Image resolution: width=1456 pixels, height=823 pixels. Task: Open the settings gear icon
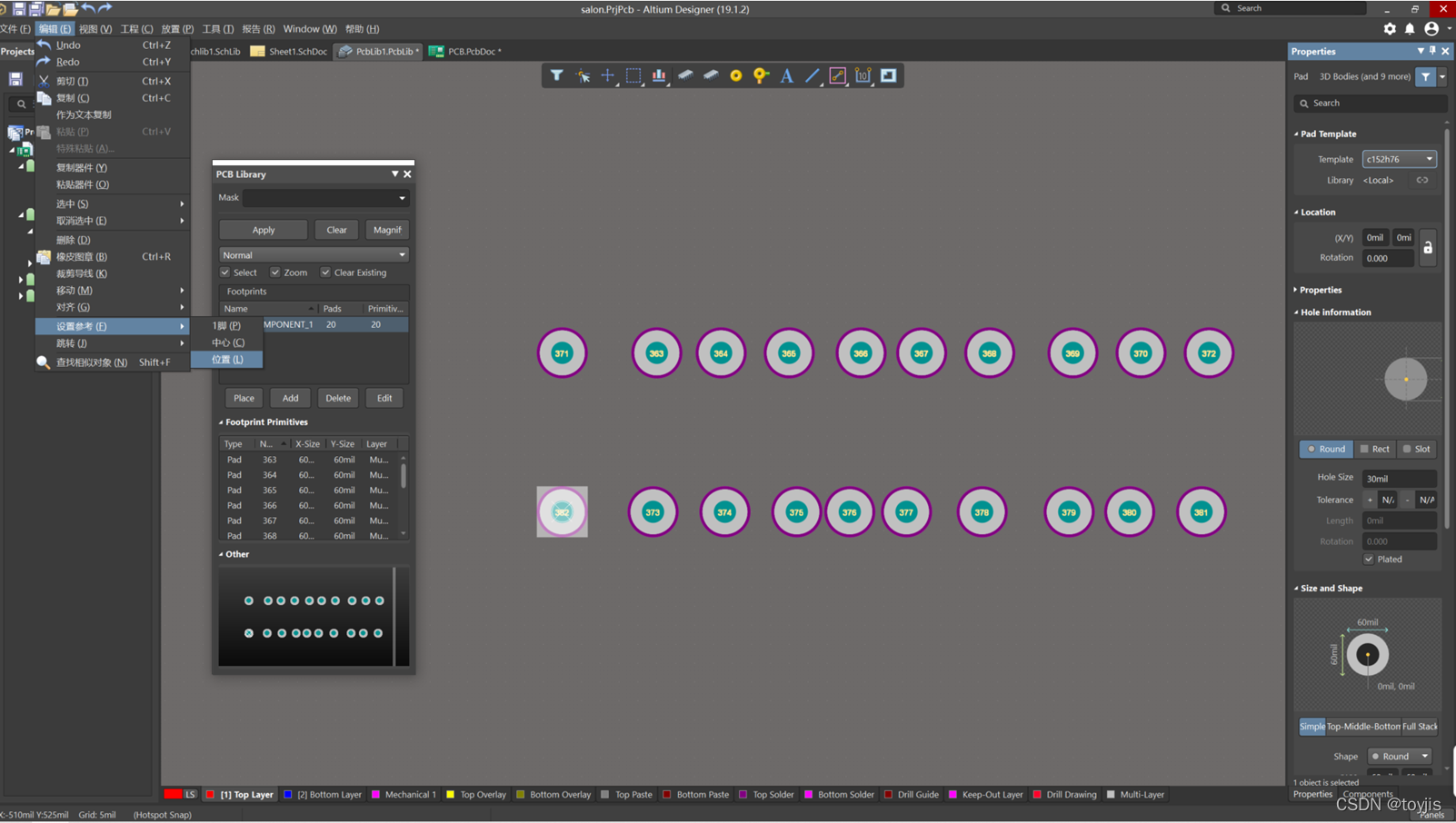click(x=1390, y=29)
